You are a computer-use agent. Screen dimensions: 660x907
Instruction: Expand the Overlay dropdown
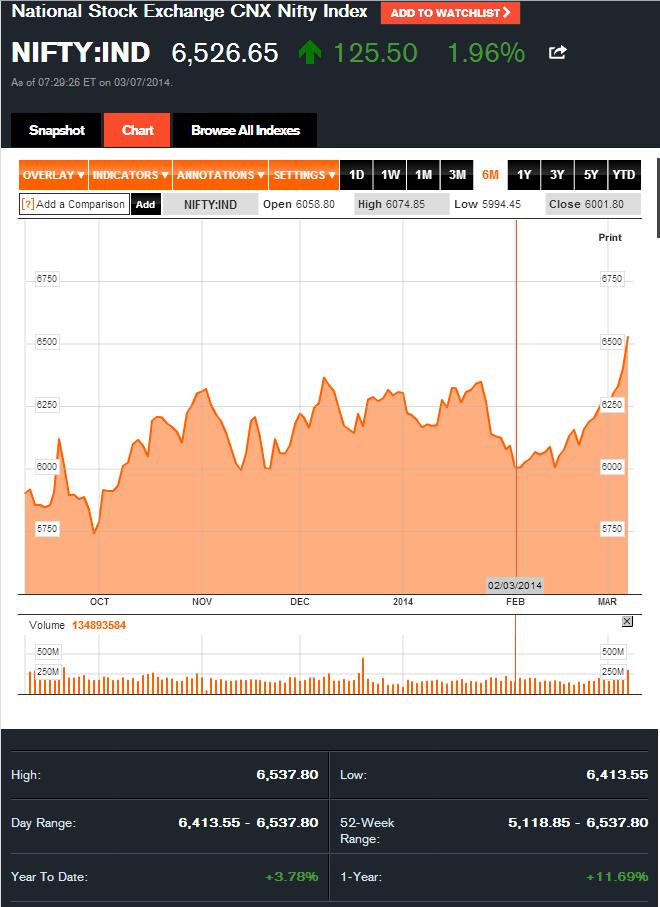coord(53,175)
